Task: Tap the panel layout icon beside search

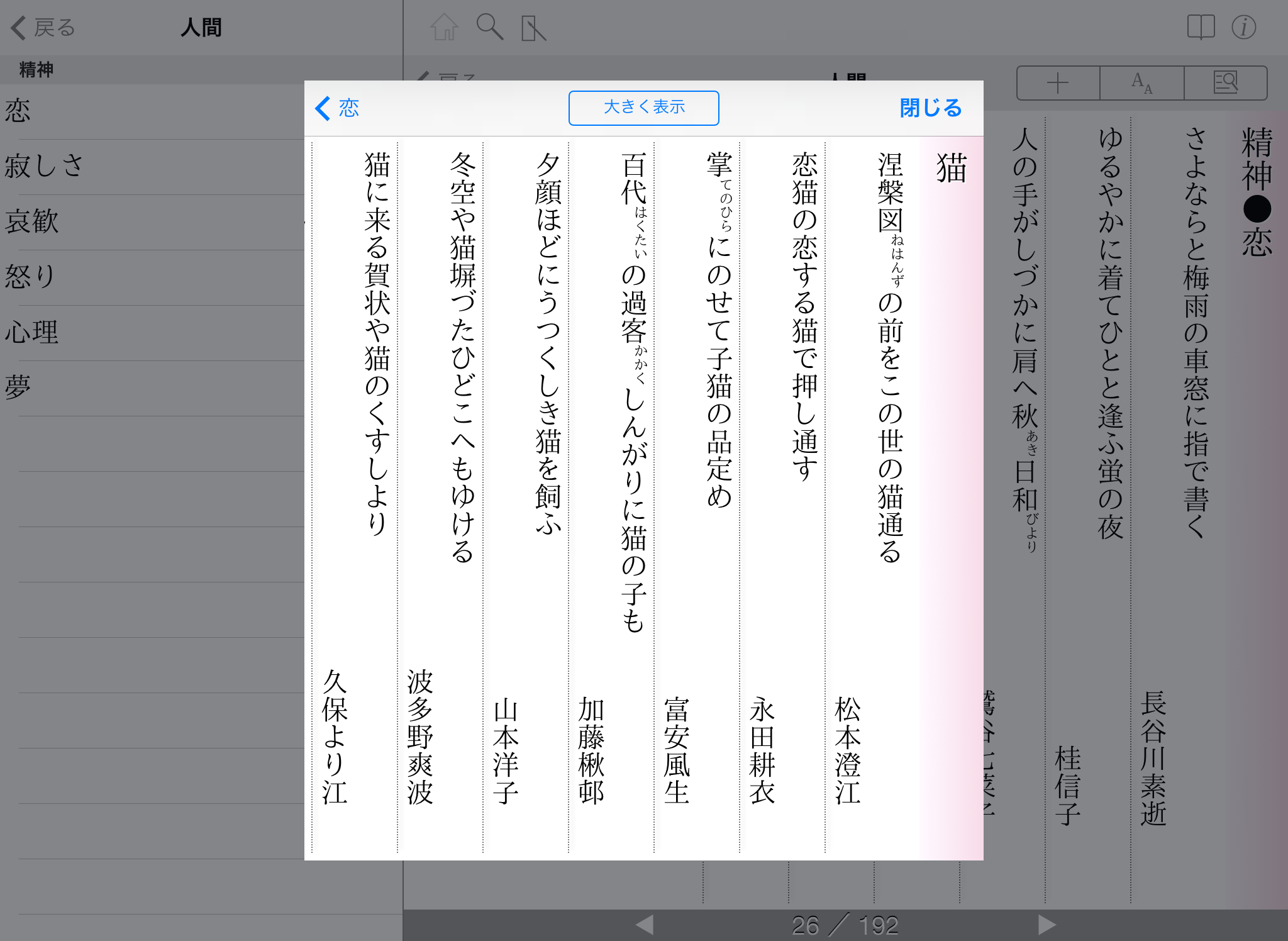Action: (533, 29)
